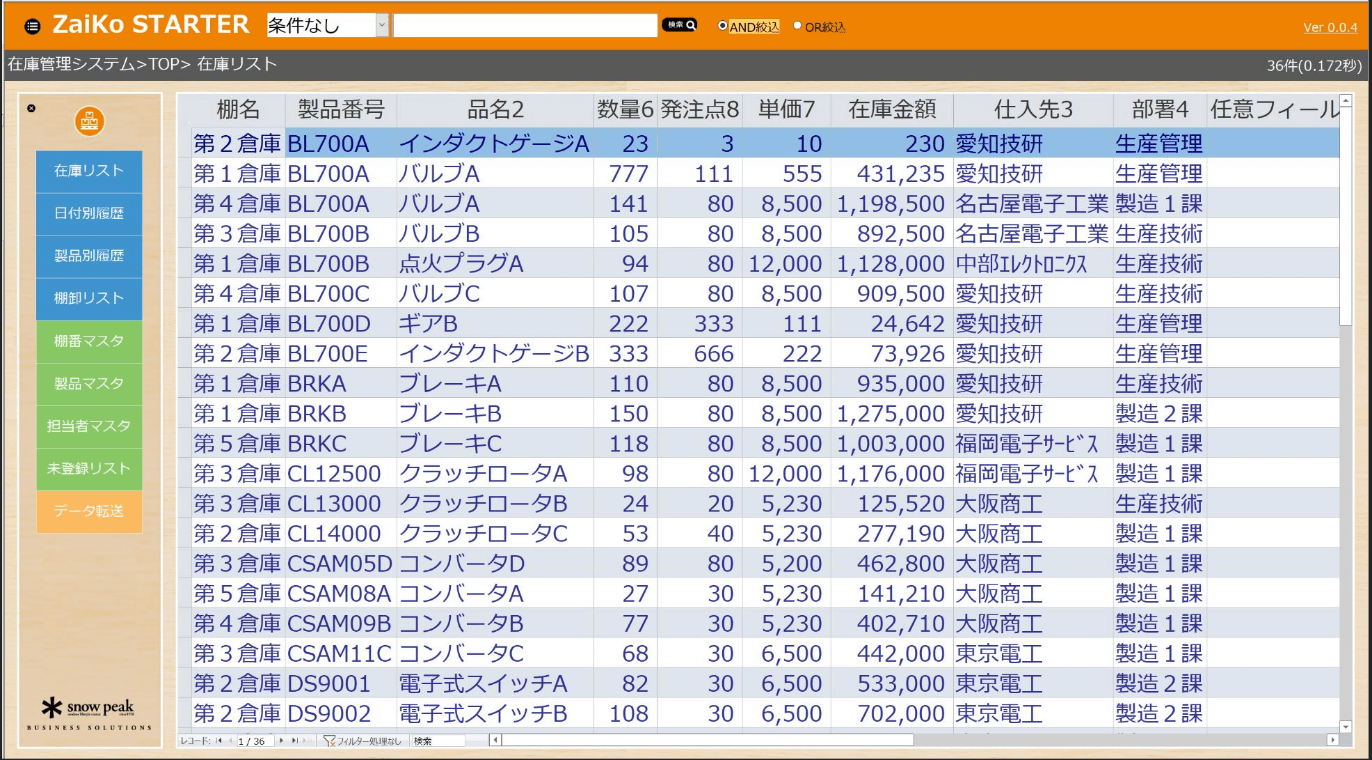Click the product number BRKB cell
The height and width of the screenshot is (760, 1372).
click(341, 413)
